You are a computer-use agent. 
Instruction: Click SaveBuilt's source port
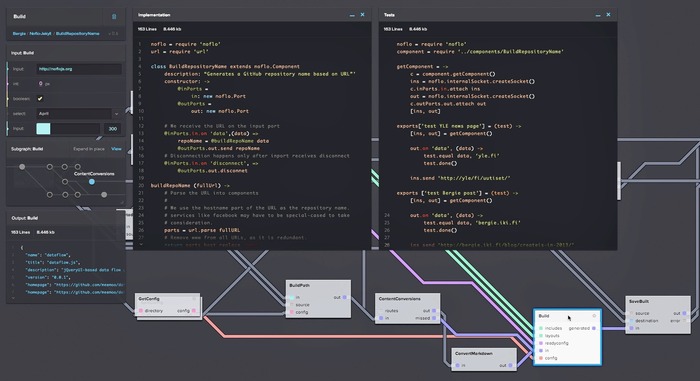tap(631, 313)
